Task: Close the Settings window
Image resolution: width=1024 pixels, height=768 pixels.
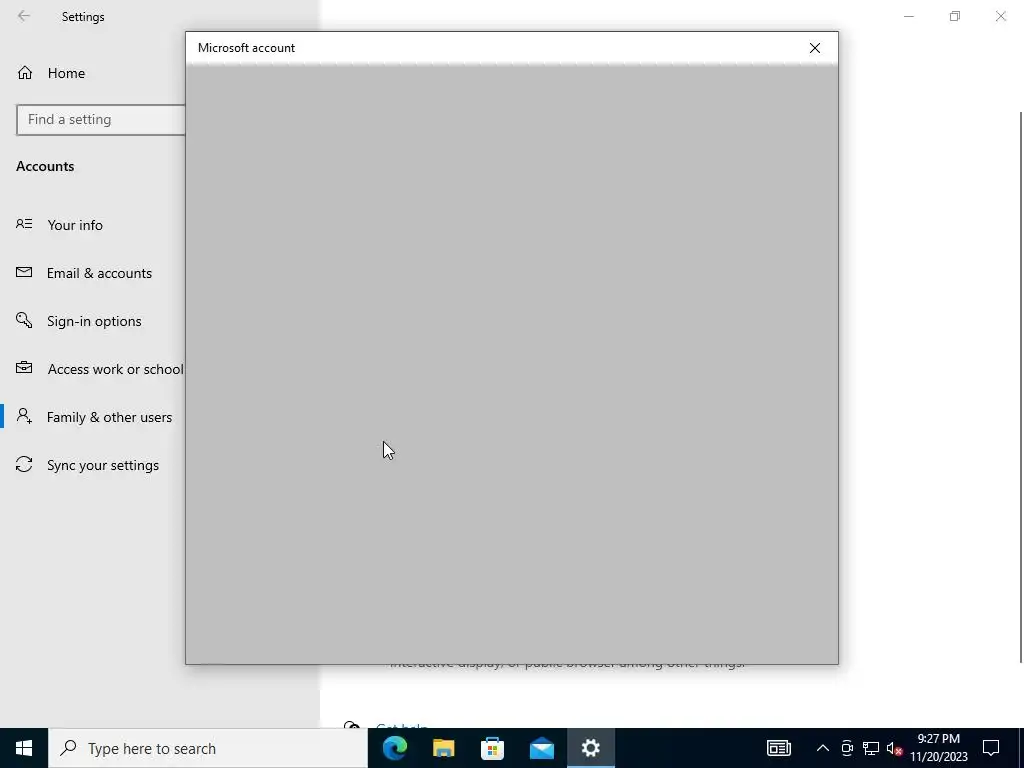Action: tap(1000, 16)
